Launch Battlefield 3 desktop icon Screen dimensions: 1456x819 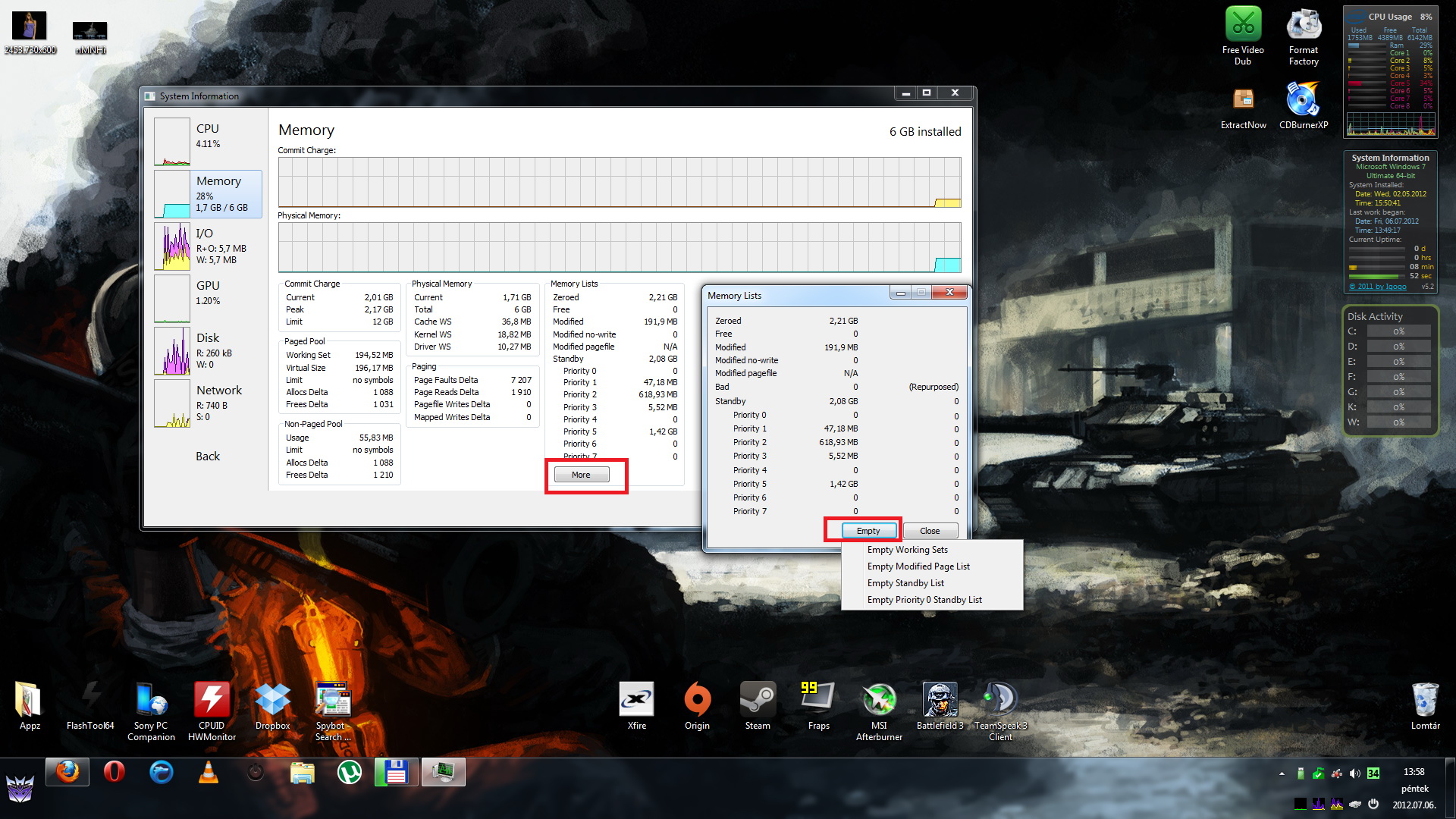point(940,706)
